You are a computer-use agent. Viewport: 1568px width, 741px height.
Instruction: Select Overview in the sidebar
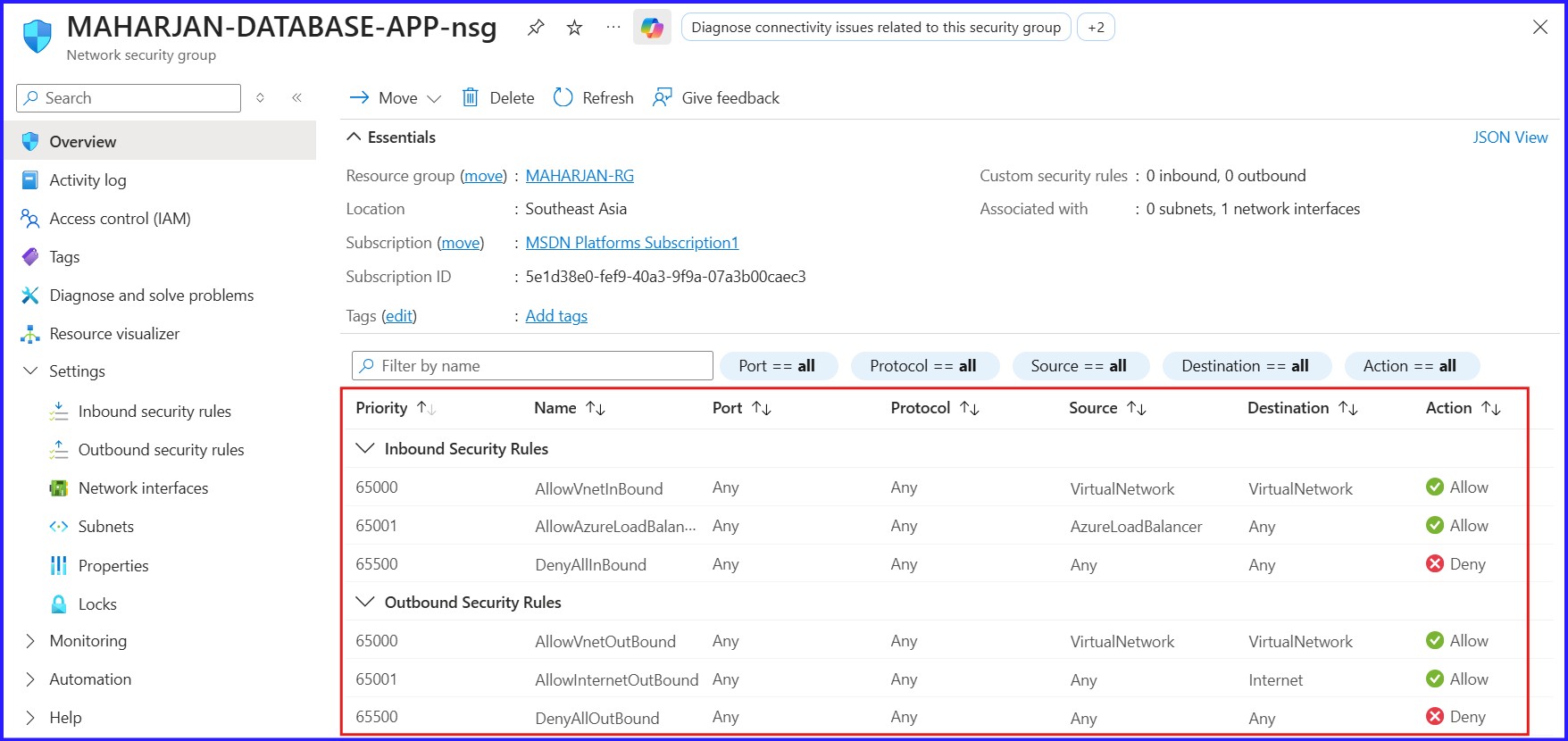coord(161,141)
